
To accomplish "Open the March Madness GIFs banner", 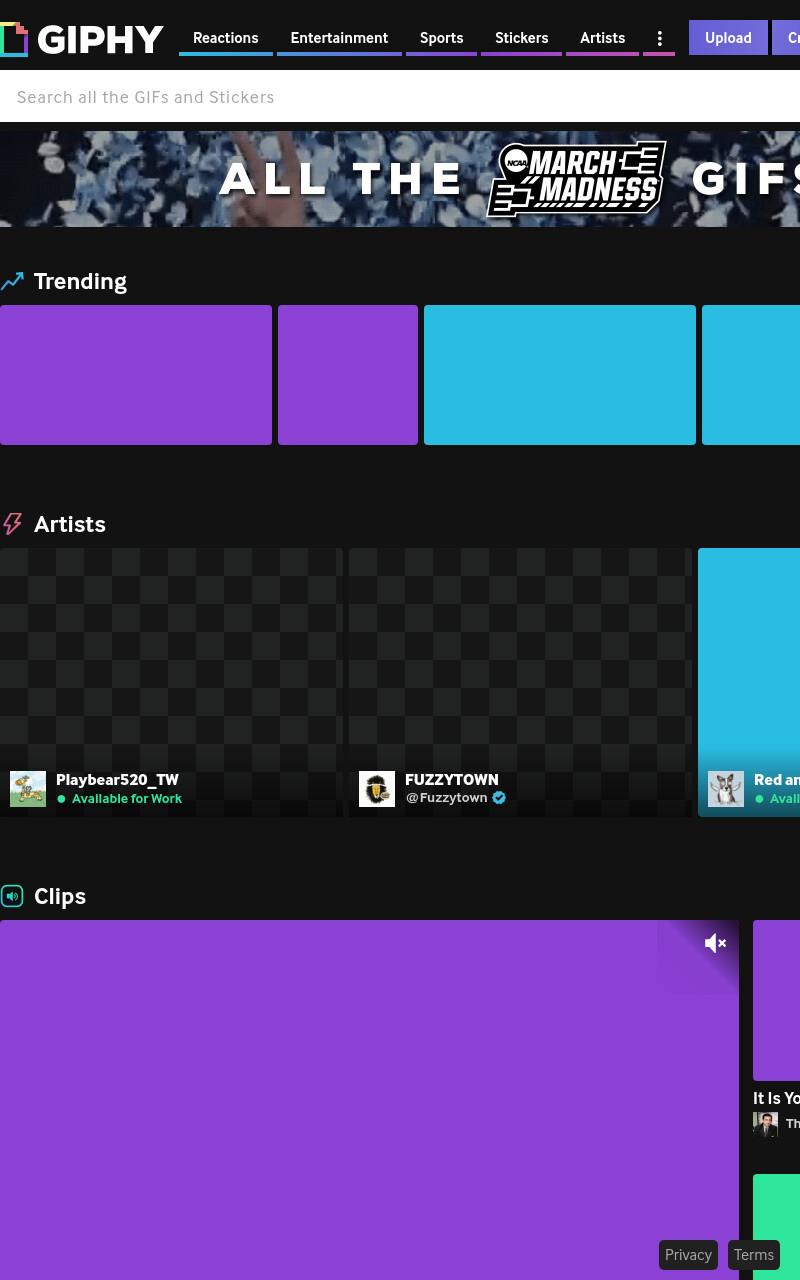I will 400,179.
